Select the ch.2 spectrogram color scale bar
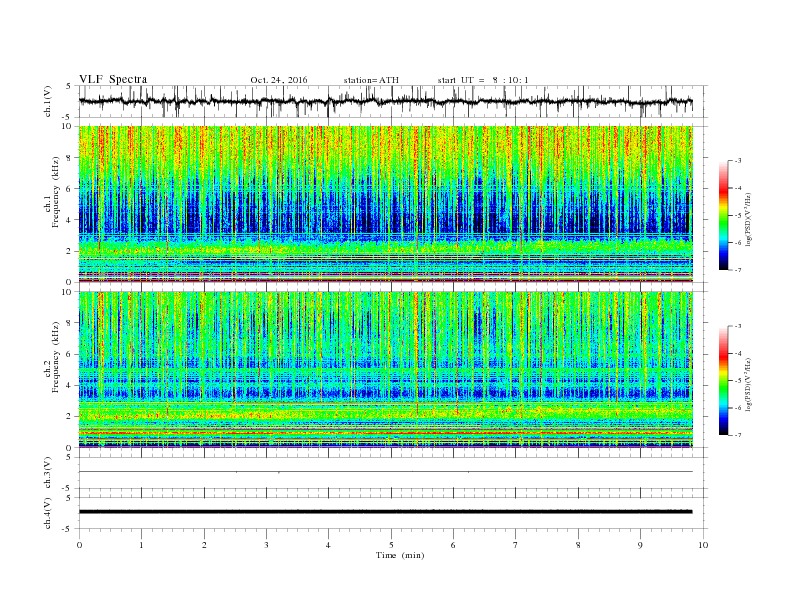This screenshot has height=612, width=792. [x=723, y=381]
